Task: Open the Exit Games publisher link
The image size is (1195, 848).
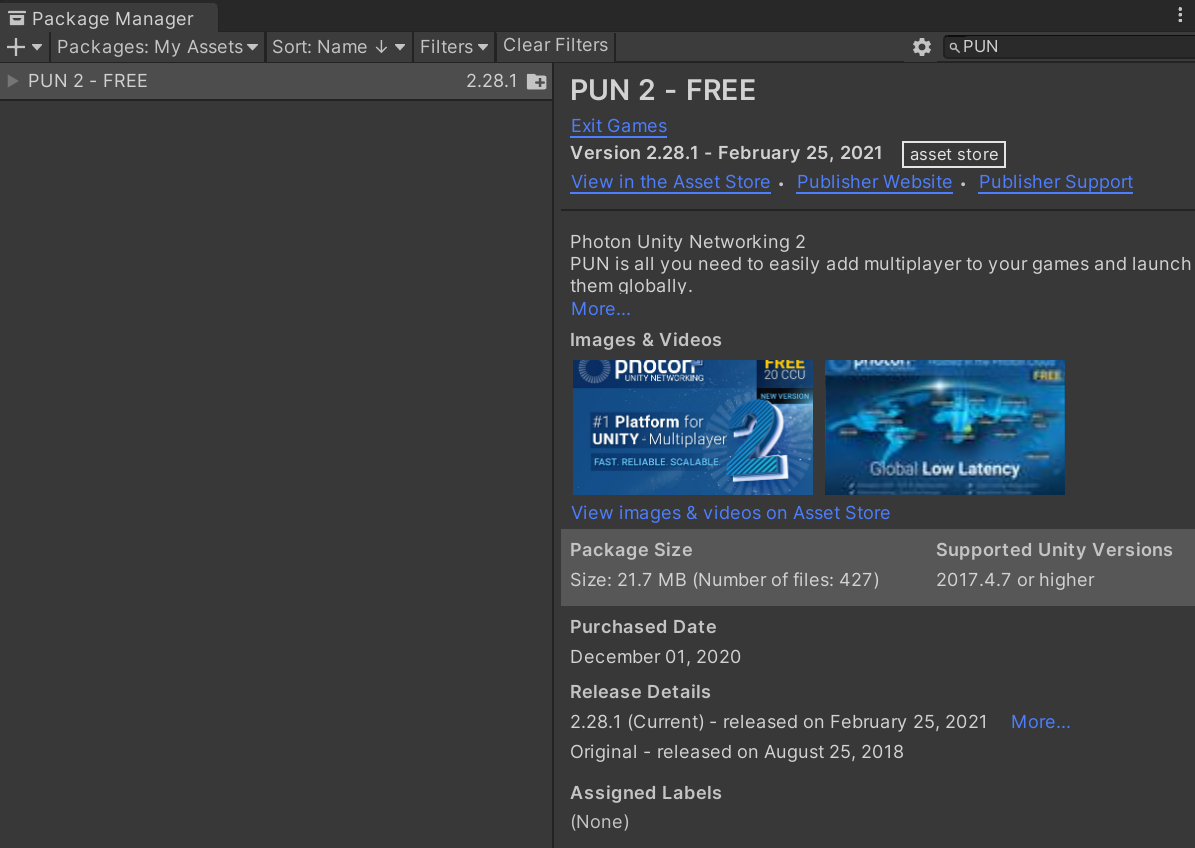Action: (x=619, y=126)
